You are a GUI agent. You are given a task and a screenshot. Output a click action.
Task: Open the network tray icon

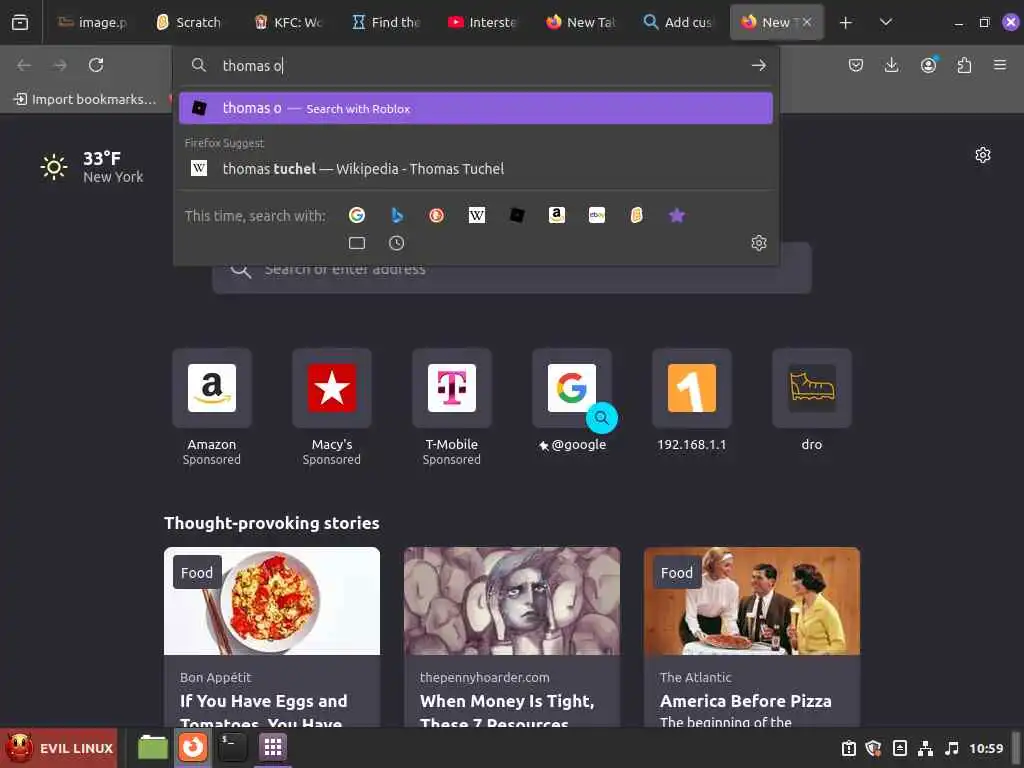pos(925,748)
